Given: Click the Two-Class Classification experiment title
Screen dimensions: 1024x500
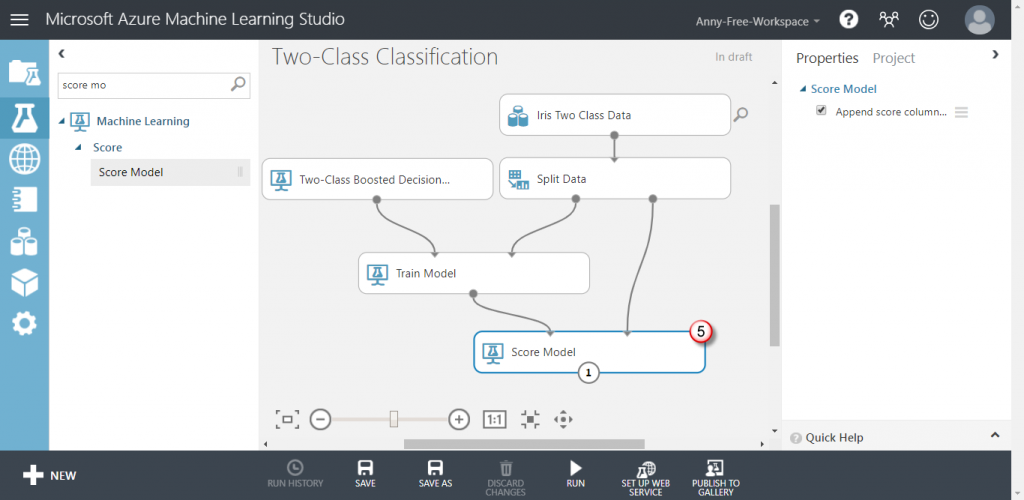Looking at the screenshot, I should (x=385, y=57).
